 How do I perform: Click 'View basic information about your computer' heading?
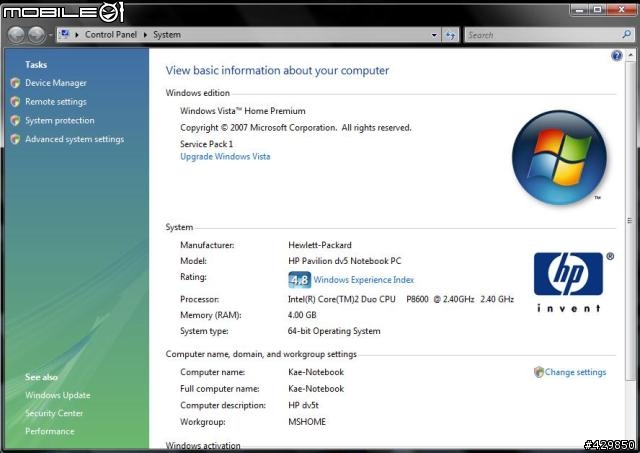277,71
